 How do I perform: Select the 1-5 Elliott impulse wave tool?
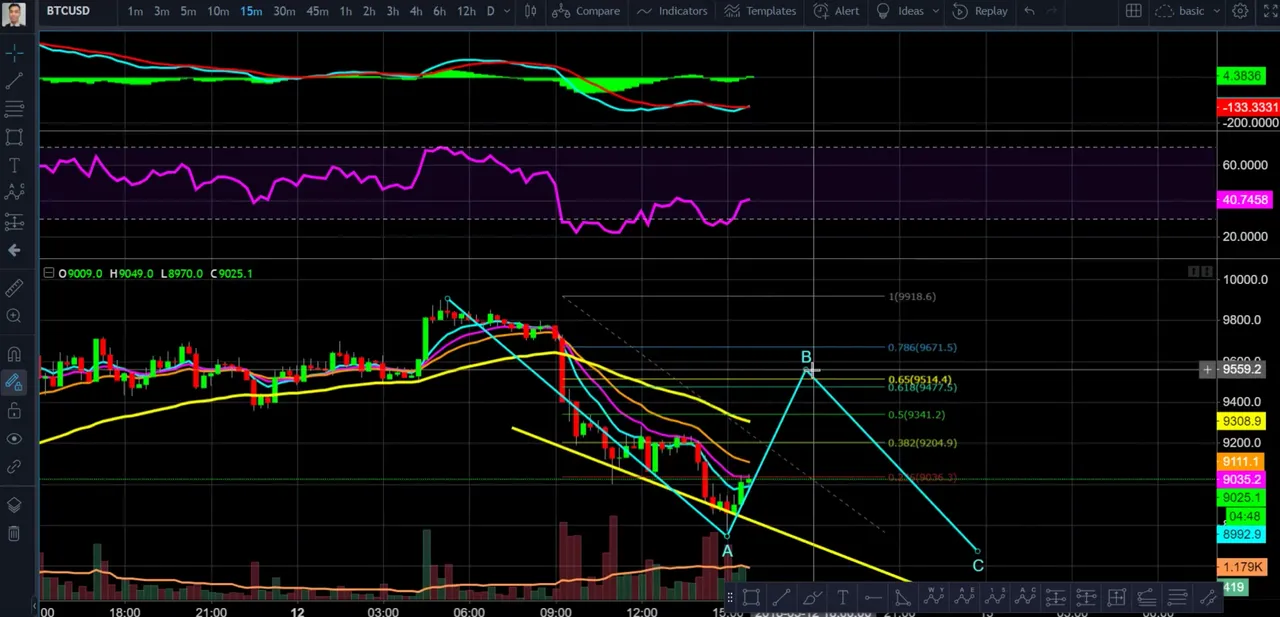996,598
